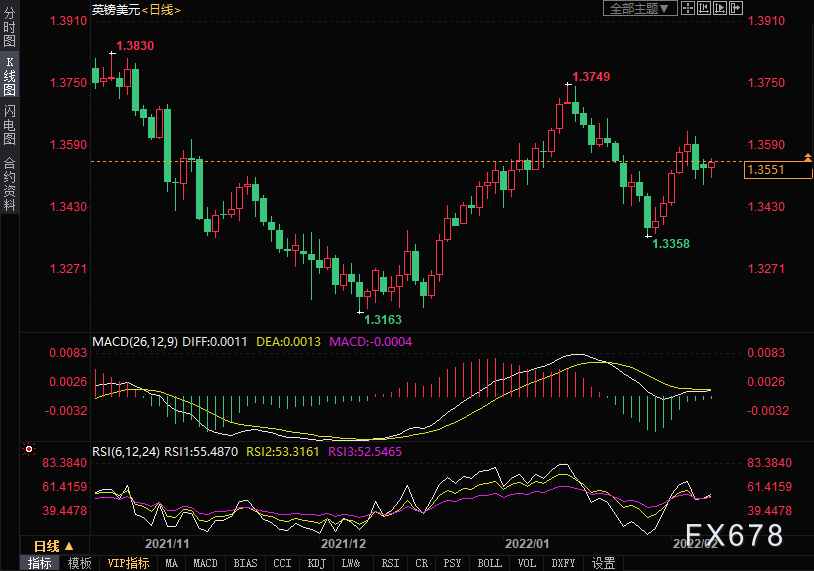This screenshot has height=571, width=814.
Task: Click the 1.3830 high price marker
Action: (135, 46)
